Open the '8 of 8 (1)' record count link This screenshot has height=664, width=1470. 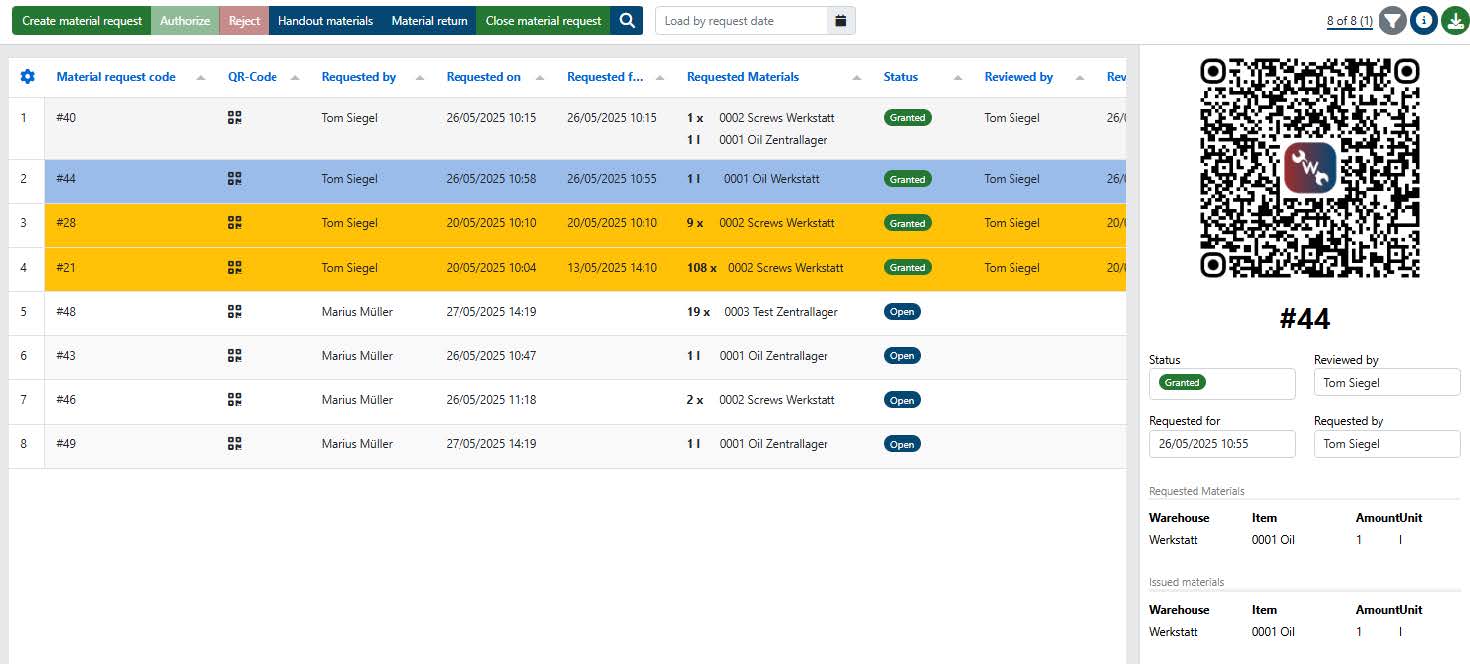[x=1350, y=21]
